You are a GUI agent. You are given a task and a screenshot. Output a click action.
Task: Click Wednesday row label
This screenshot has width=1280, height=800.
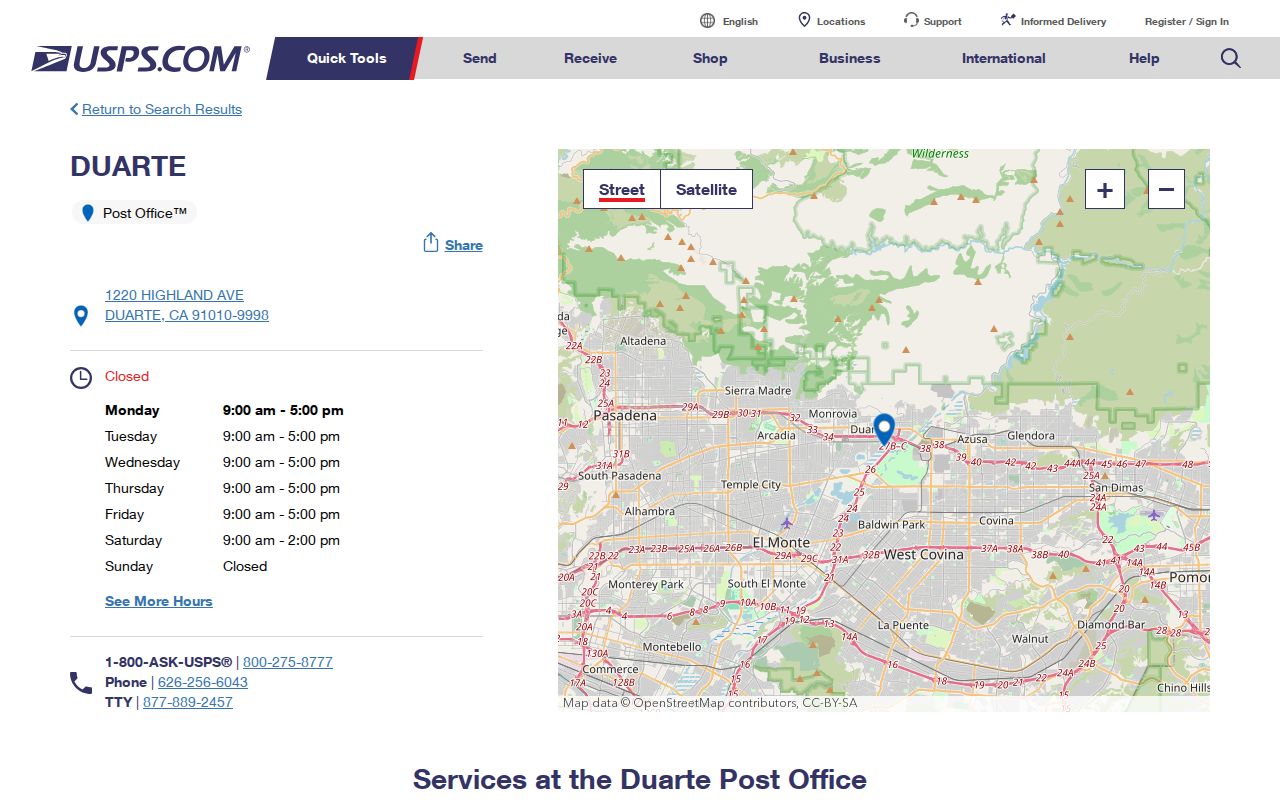tap(143, 462)
